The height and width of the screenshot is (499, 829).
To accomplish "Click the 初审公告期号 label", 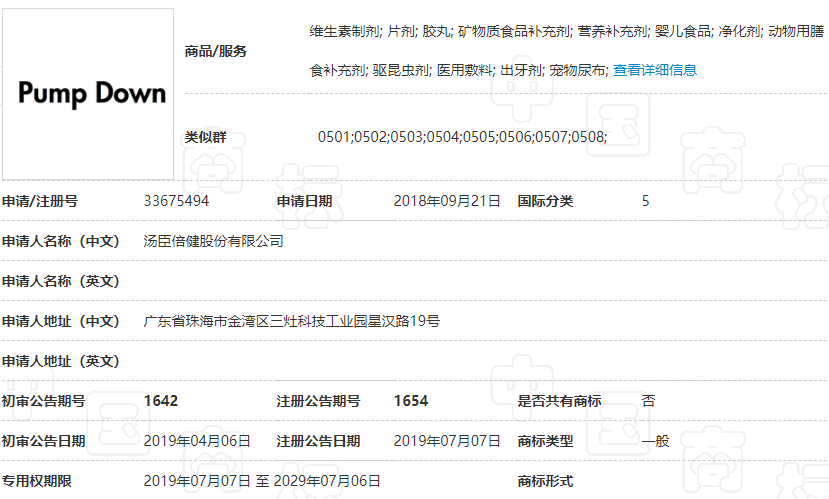I will click(x=43, y=401).
